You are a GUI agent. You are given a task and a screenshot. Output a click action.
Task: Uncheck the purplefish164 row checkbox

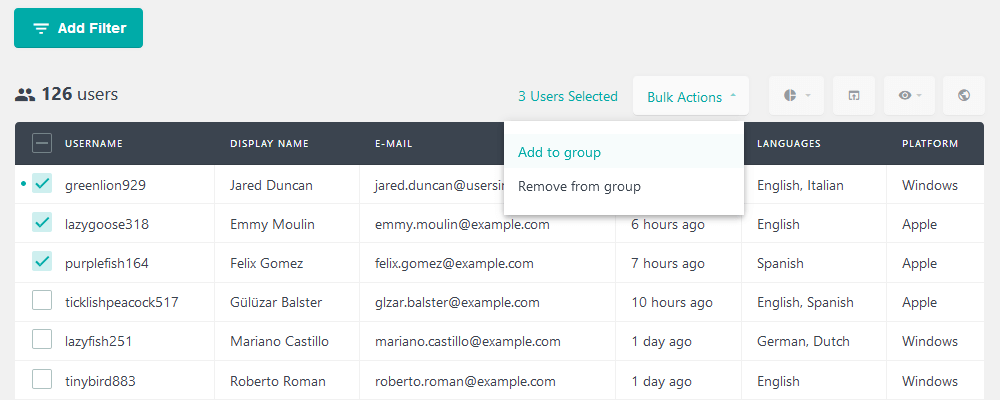[42, 262]
